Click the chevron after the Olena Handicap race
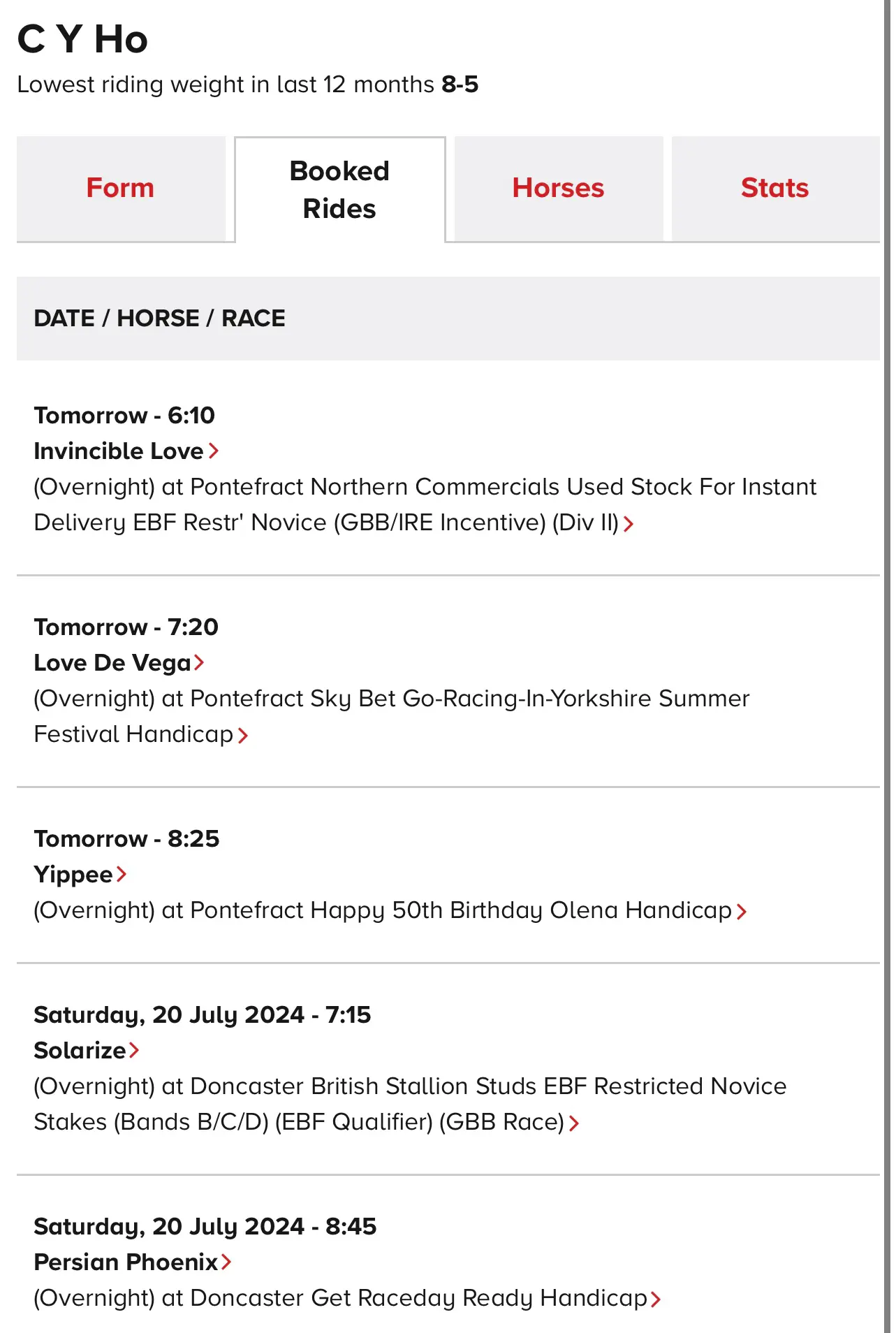Image resolution: width=896 pixels, height=1333 pixels. point(742,911)
